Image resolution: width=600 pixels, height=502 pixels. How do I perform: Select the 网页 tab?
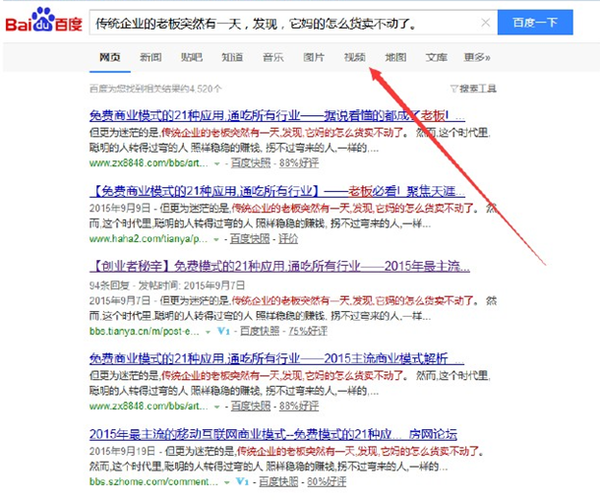pos(110,57)
